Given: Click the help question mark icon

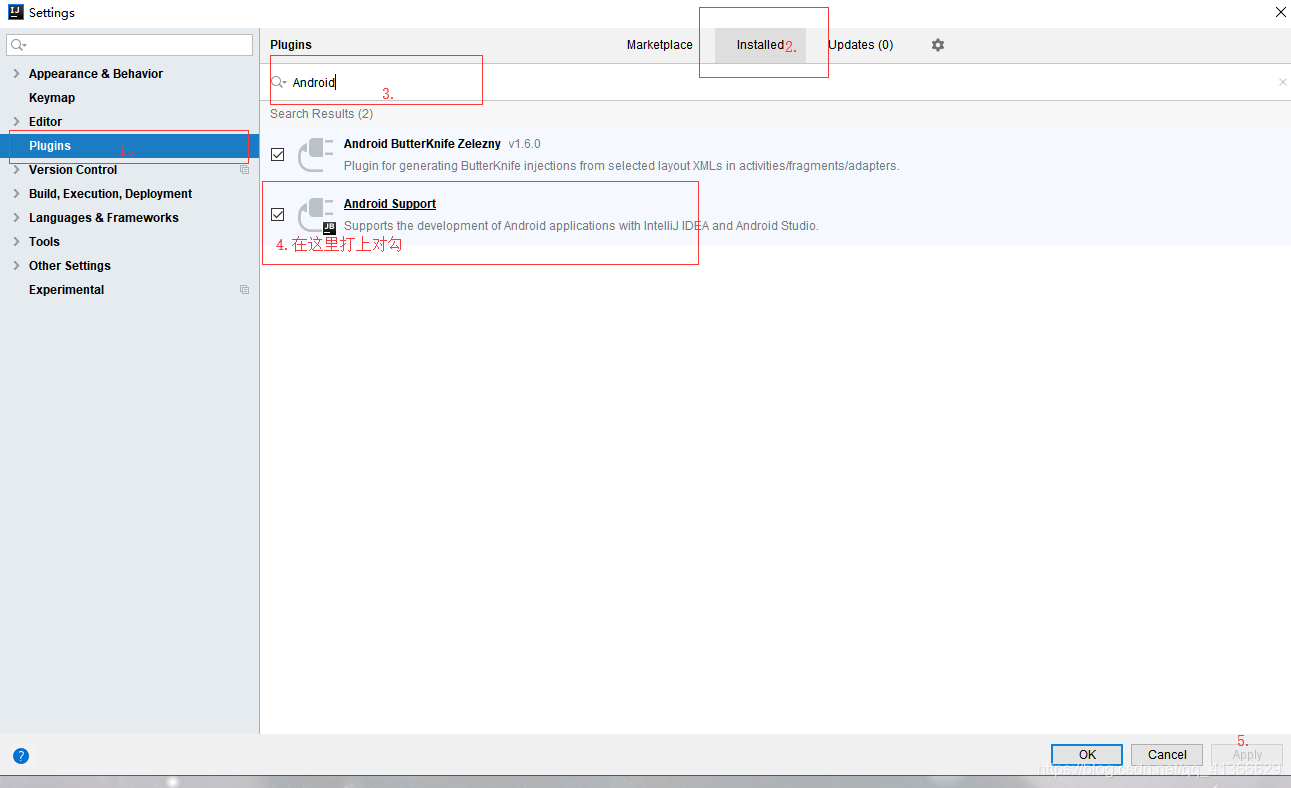Looking at the screenshot, I should pyautogui.click(x=21, y=756).
